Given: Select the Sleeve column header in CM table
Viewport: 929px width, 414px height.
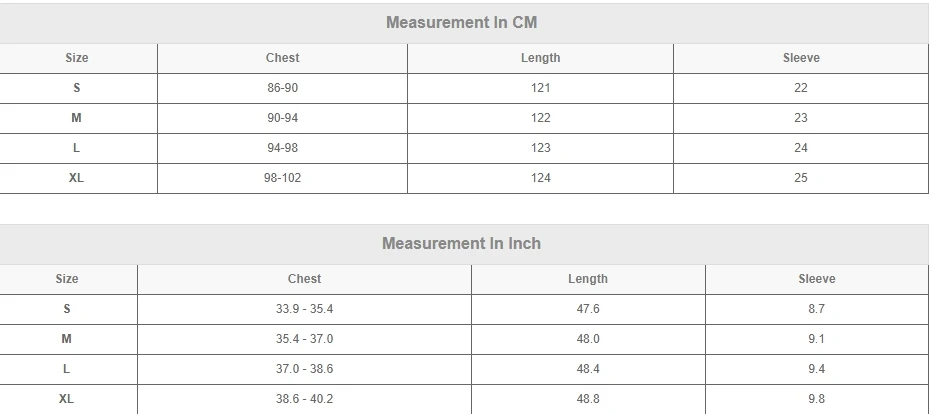Looking at the screenshot, I should coord(800,58).
